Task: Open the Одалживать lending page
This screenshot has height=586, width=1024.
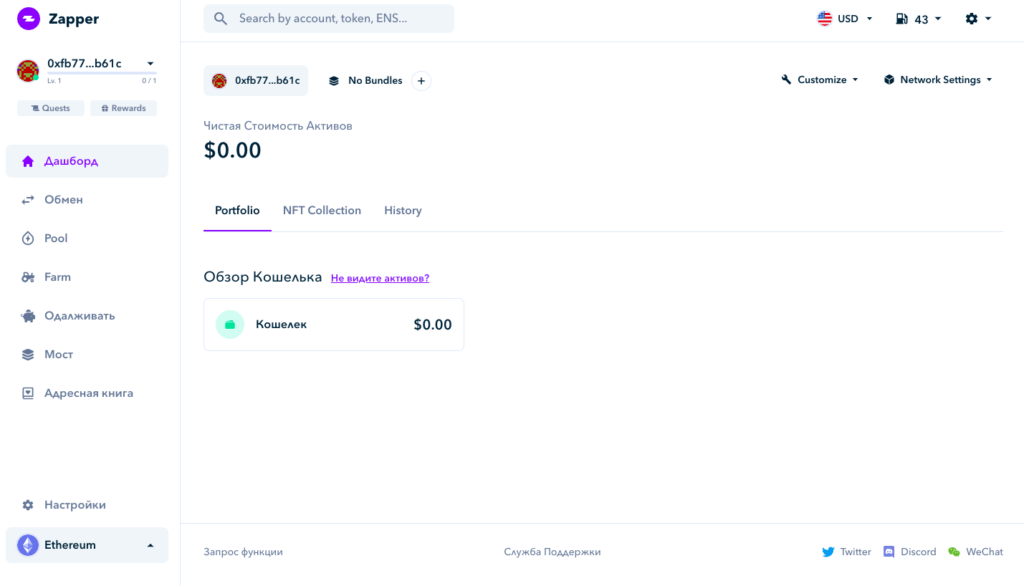Action: pyautogui.click(x=79, y=316)
